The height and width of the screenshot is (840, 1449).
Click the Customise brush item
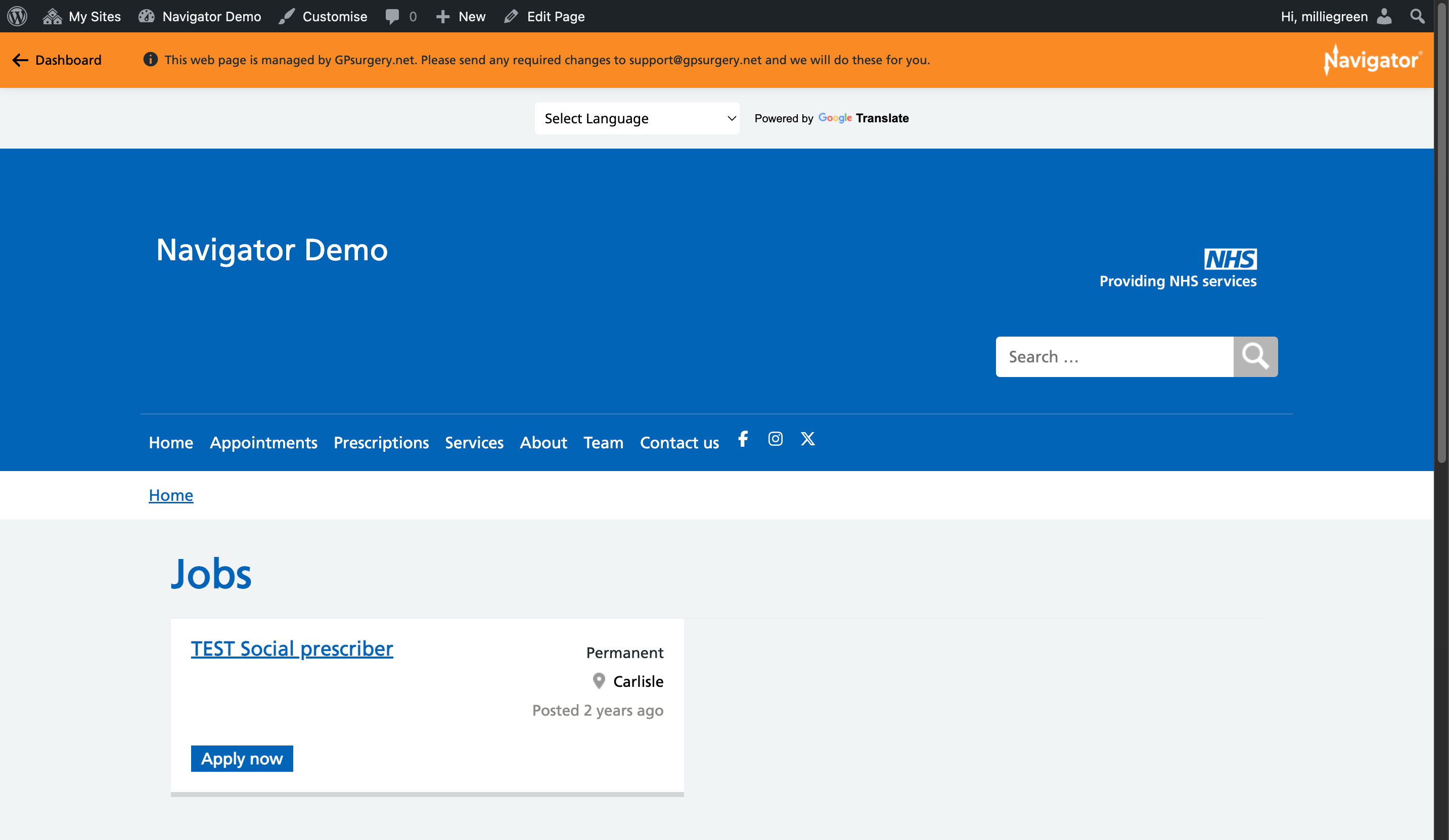tap(323, 16)
